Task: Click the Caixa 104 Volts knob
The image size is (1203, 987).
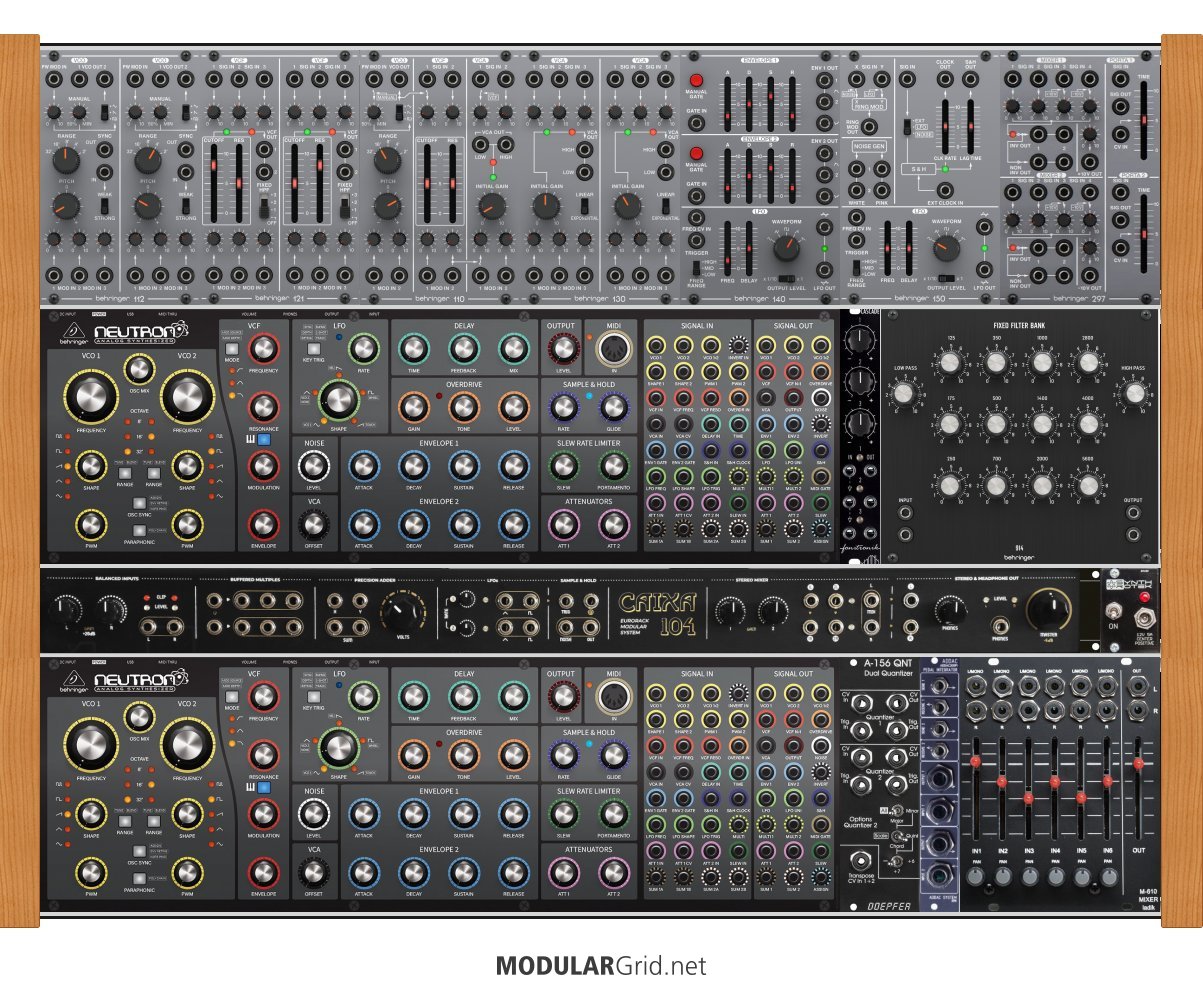Action: tap(402, 610)
